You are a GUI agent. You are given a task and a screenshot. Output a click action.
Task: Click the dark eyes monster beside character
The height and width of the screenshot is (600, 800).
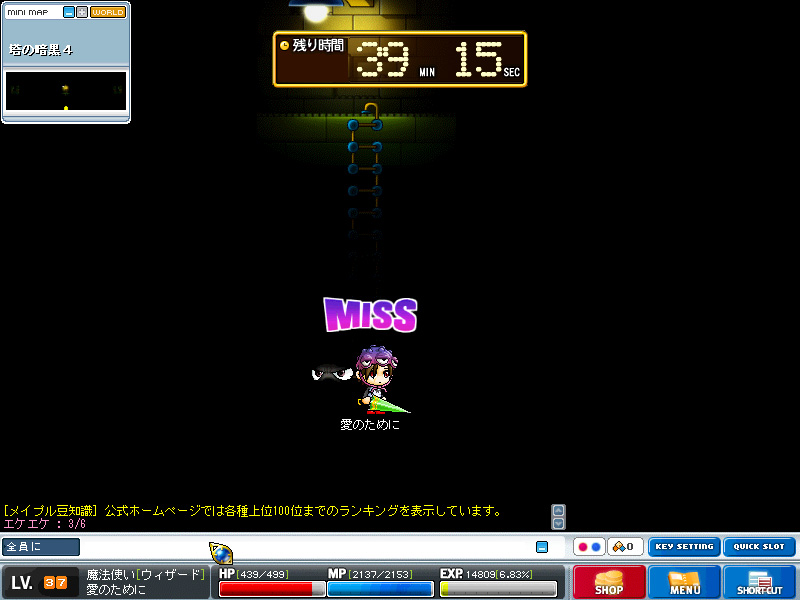(x=332, y=372)
